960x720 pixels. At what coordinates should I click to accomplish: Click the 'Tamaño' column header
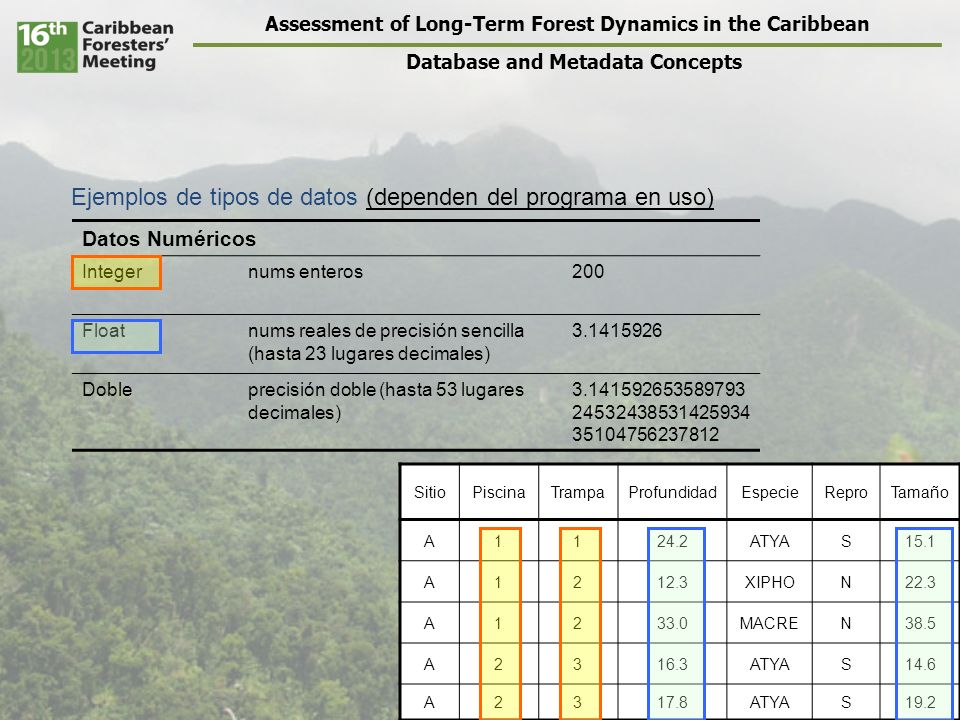[920, 492]
